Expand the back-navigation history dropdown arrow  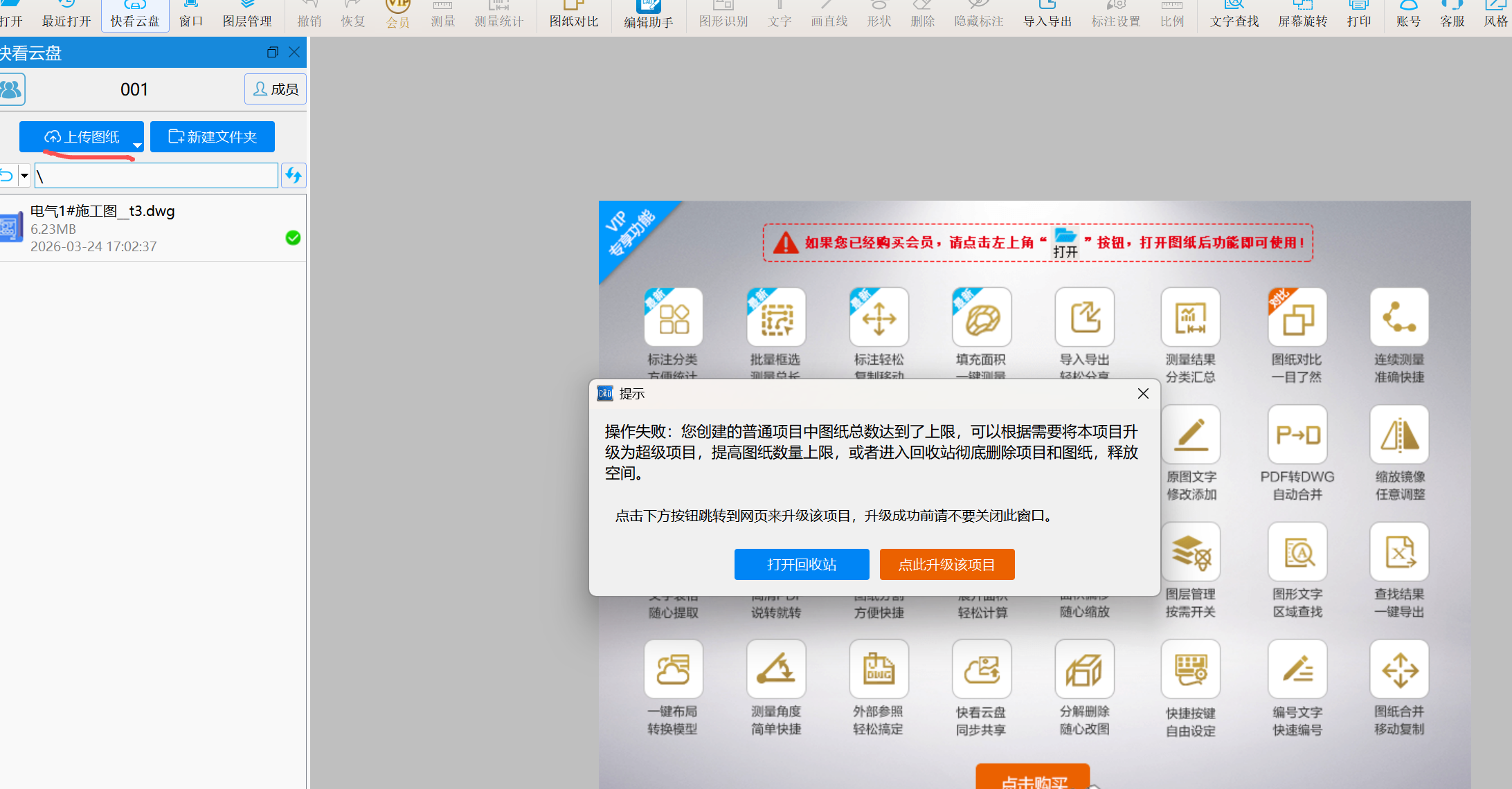(24, 176)
